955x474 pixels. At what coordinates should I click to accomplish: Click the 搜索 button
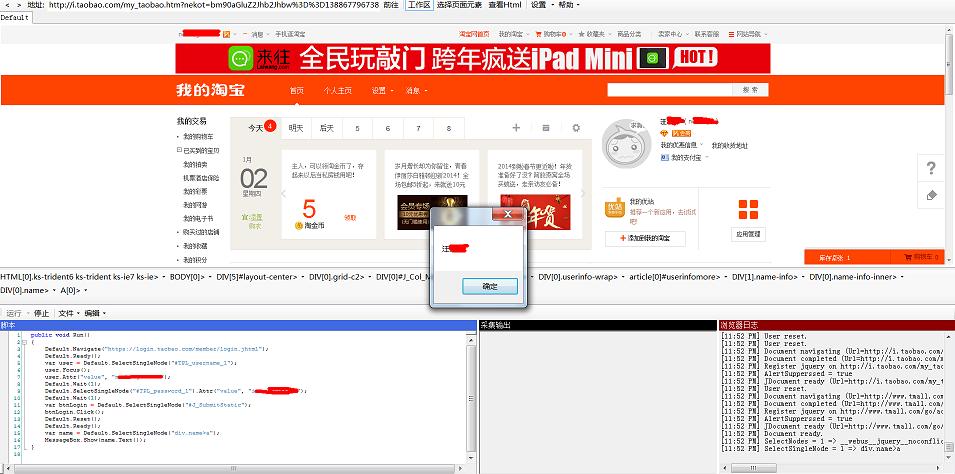pos(750,90)
